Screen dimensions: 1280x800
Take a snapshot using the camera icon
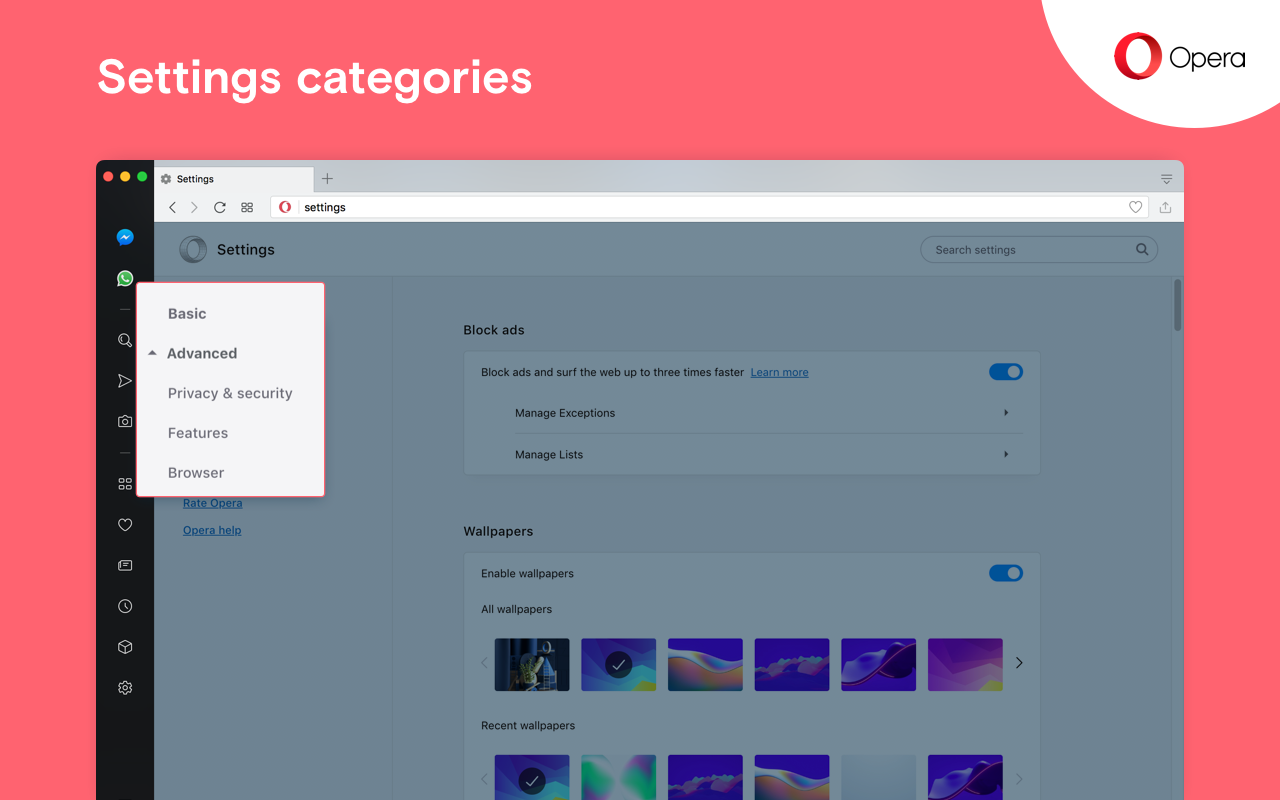(124, 421)
